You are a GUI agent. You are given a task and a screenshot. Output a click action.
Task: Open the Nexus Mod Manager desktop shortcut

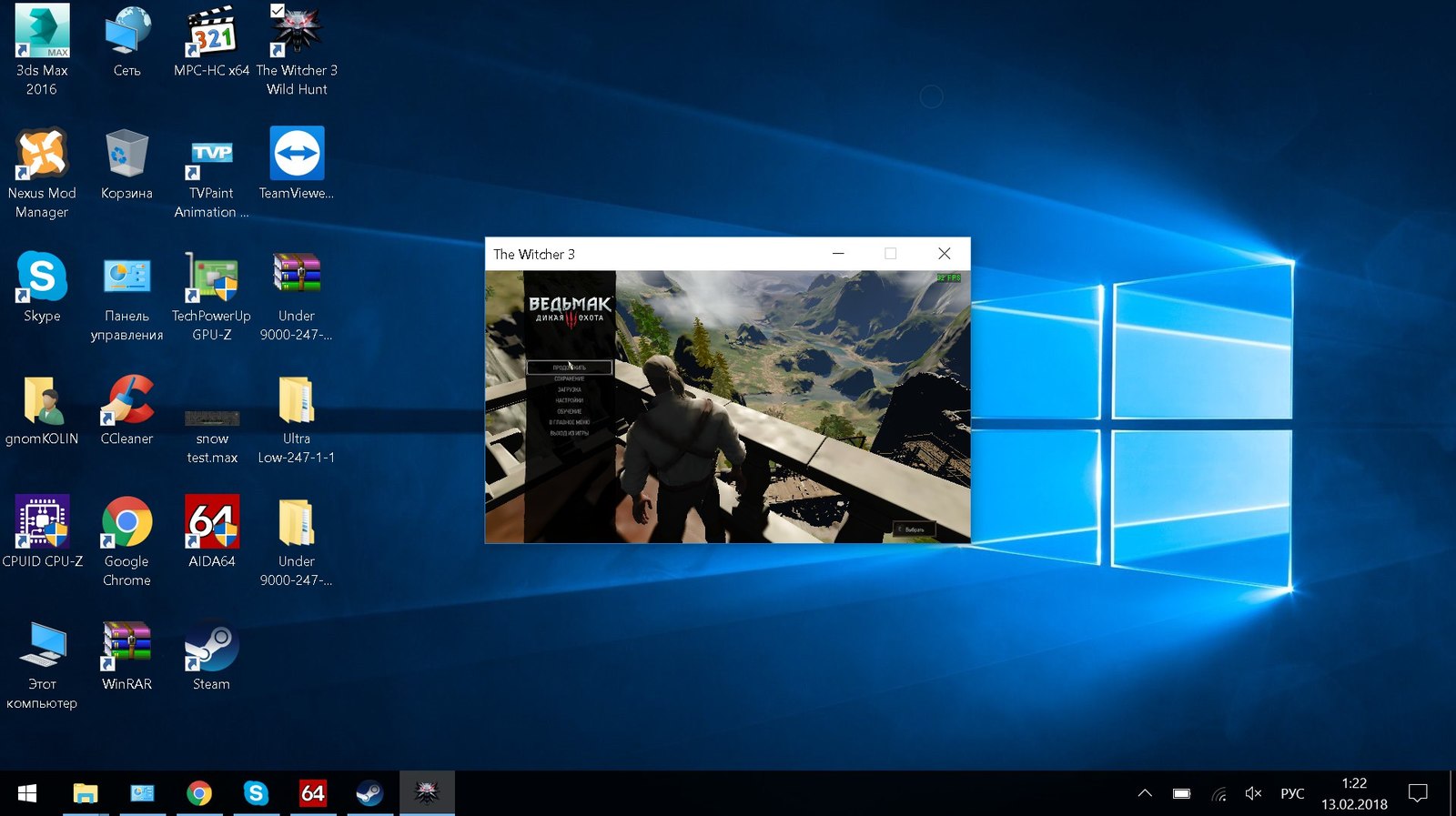coord(42,173)
